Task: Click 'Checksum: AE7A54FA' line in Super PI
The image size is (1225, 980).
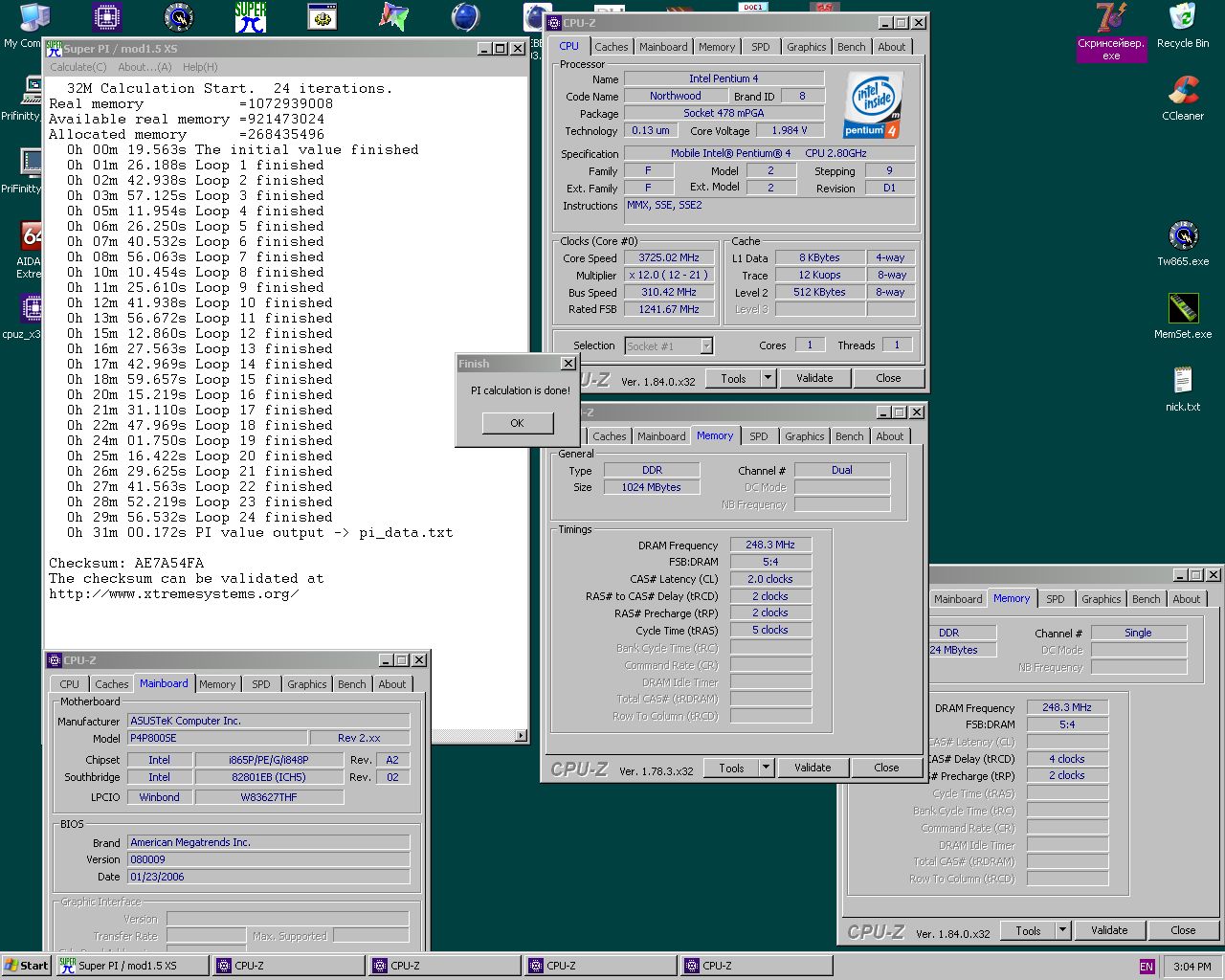Action: point(126,563)
